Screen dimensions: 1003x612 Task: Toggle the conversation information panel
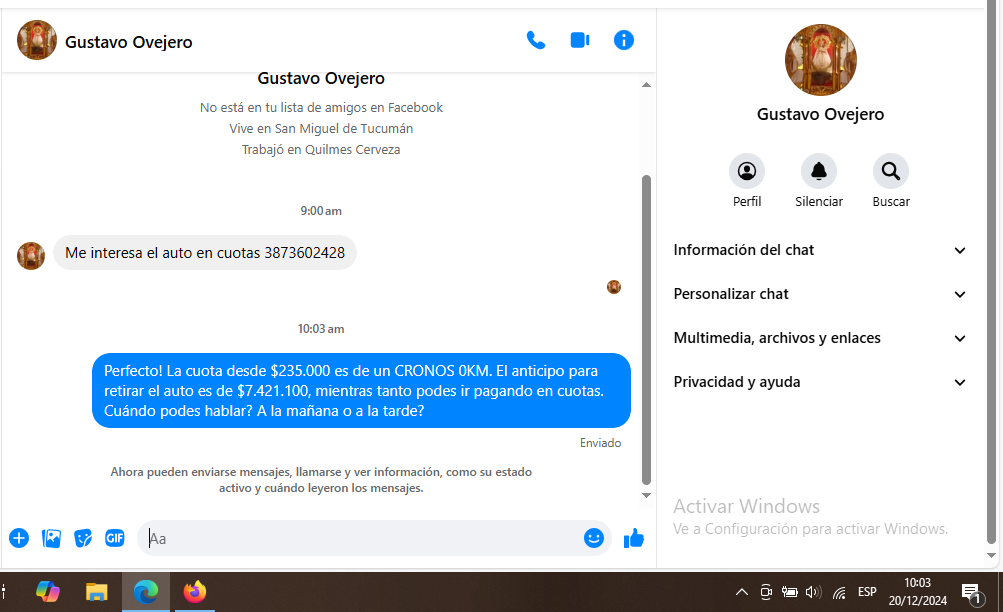(624, 41)
